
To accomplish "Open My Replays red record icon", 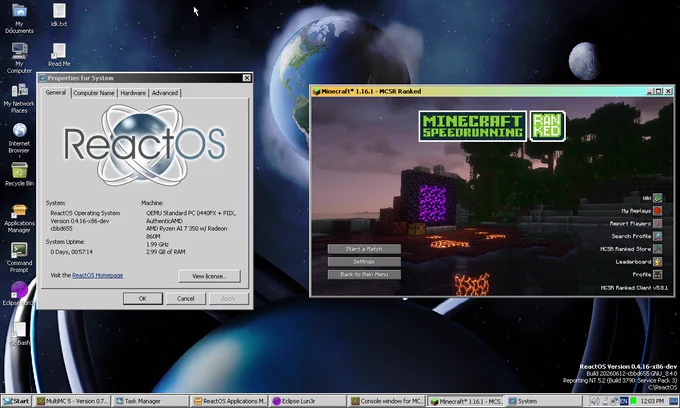I will [x=657, y=211].
